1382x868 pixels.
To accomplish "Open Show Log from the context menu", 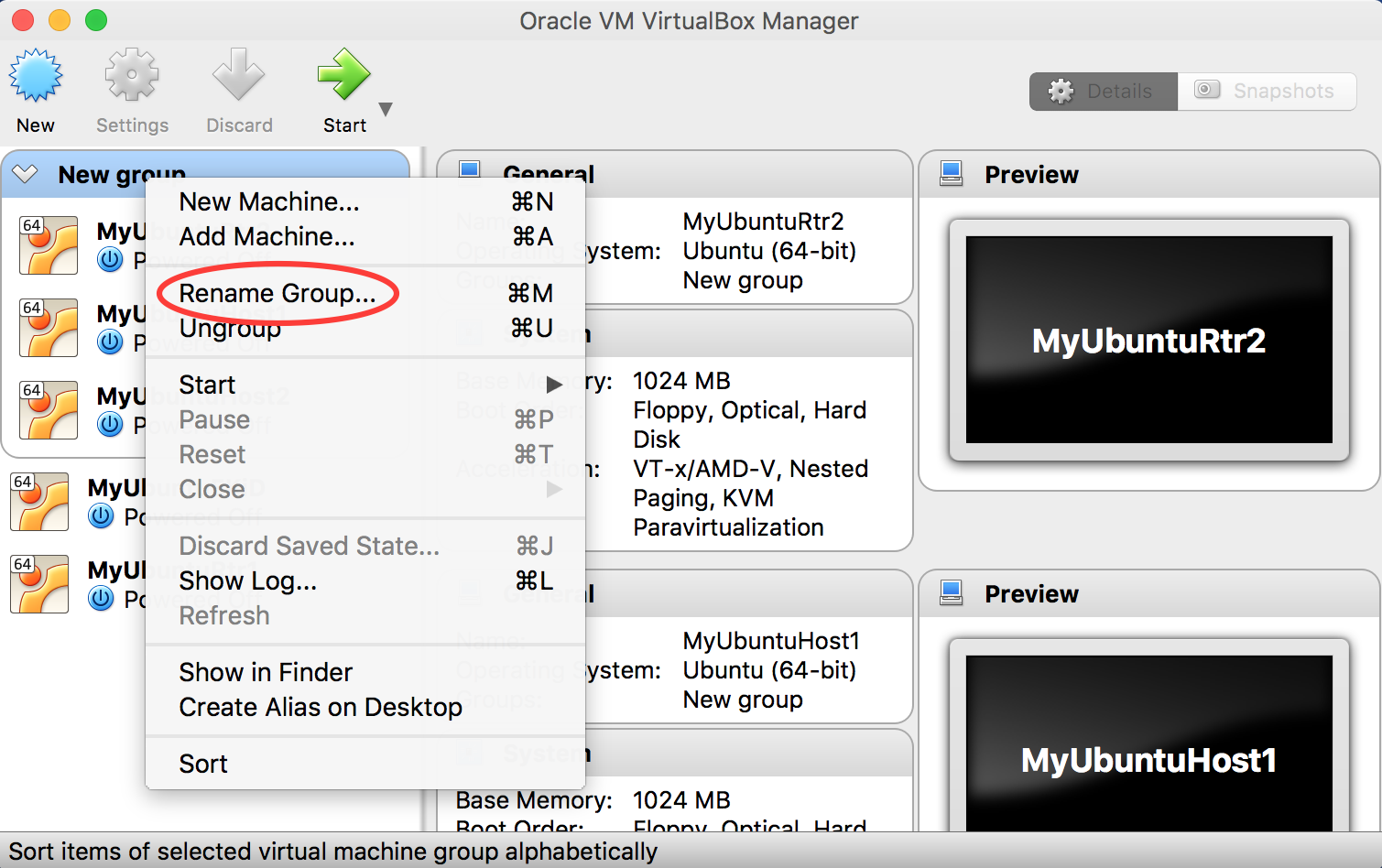I will click(x=247, y=580).
